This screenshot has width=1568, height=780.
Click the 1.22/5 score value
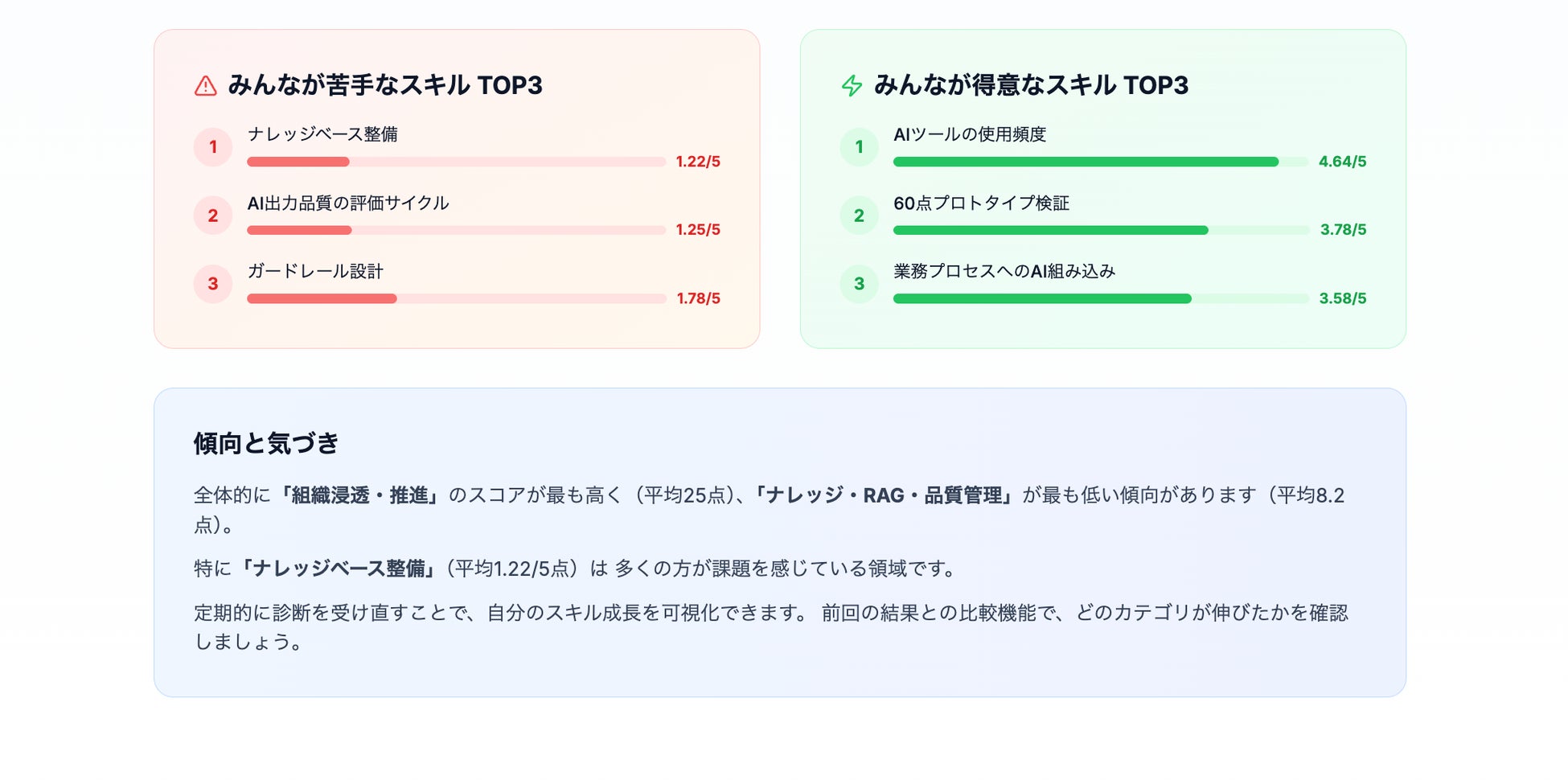coord(698,162)
